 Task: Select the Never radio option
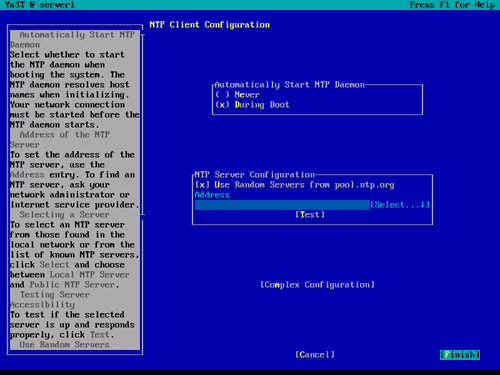pos(237,95)
